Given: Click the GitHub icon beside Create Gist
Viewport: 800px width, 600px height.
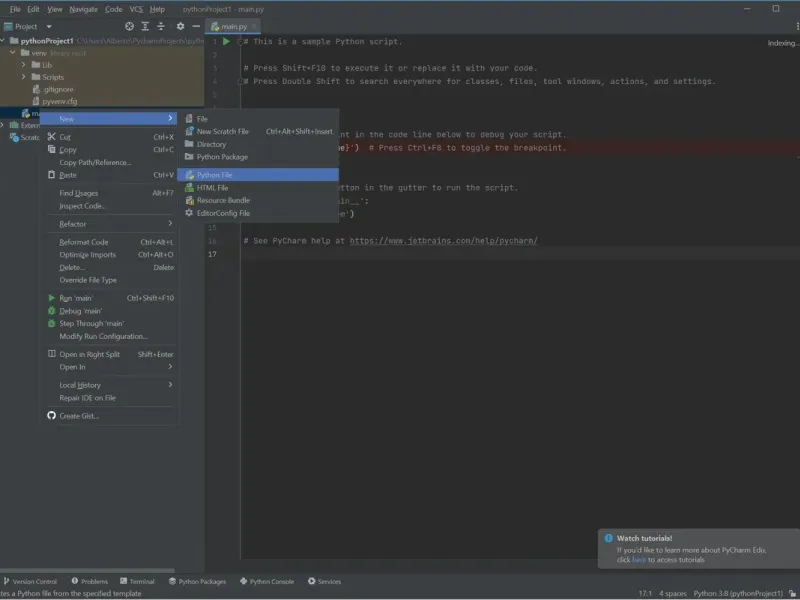Looking at the screenshot, I should pos(52,416).
